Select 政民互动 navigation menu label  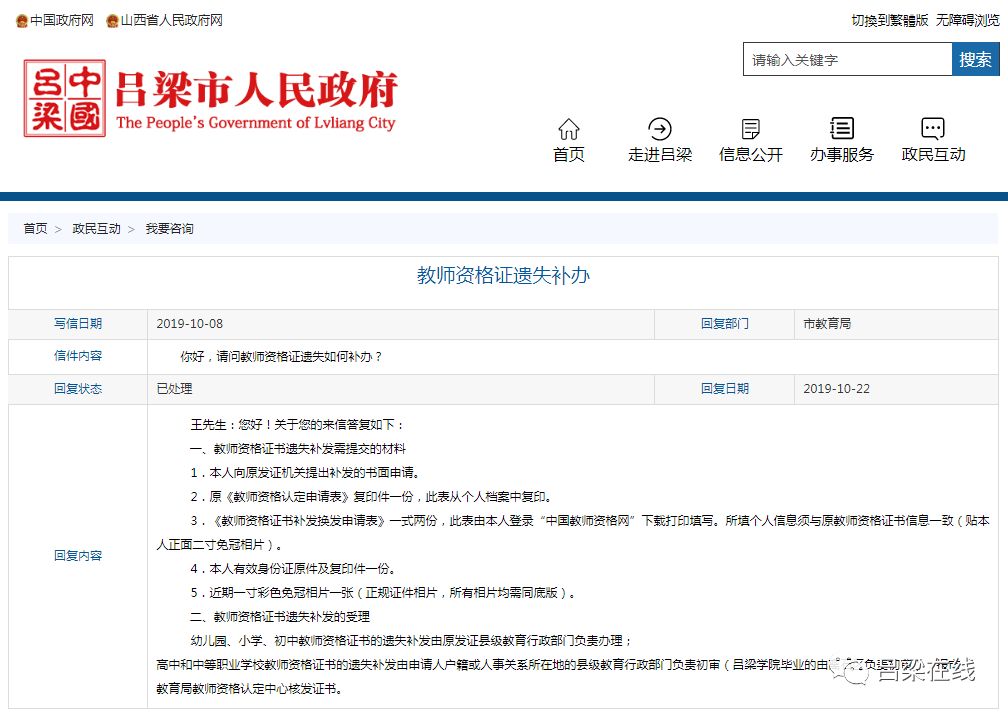[933, 154]
